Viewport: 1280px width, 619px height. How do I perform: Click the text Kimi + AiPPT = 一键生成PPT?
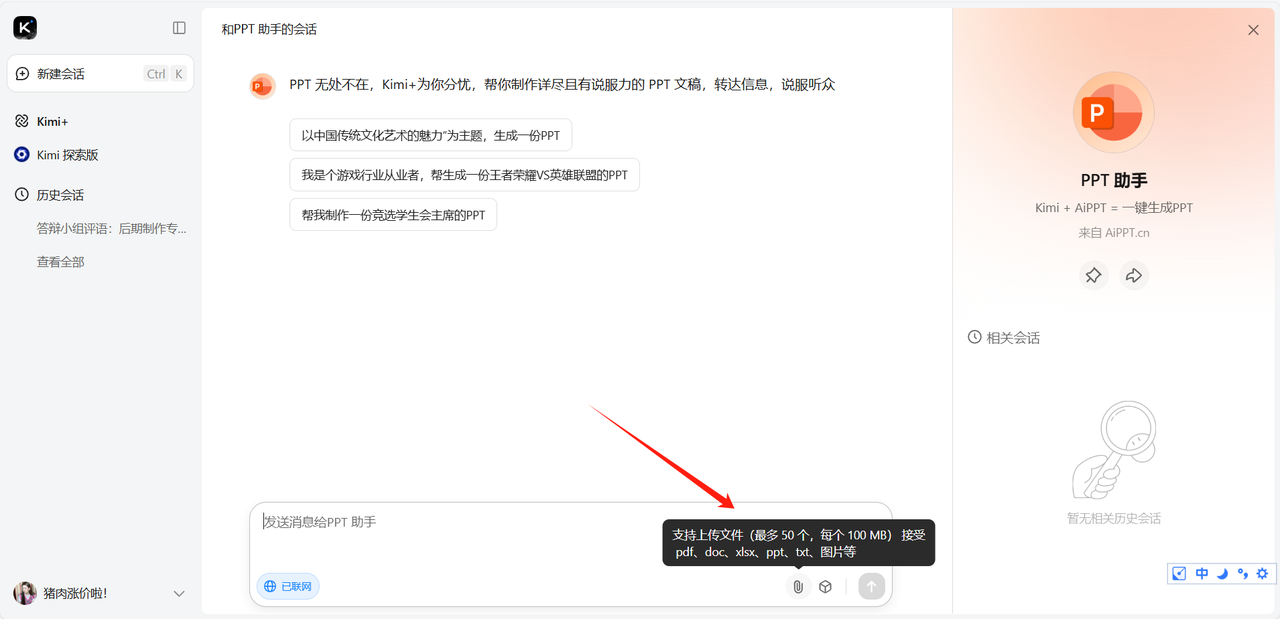(1114, 208)
